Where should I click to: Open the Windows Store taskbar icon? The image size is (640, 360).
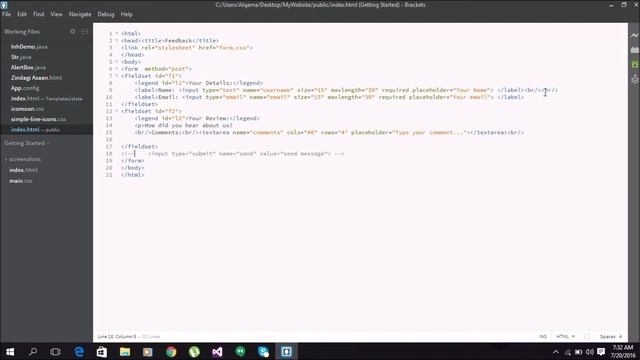pyautogui.click(x=102, y=351)
